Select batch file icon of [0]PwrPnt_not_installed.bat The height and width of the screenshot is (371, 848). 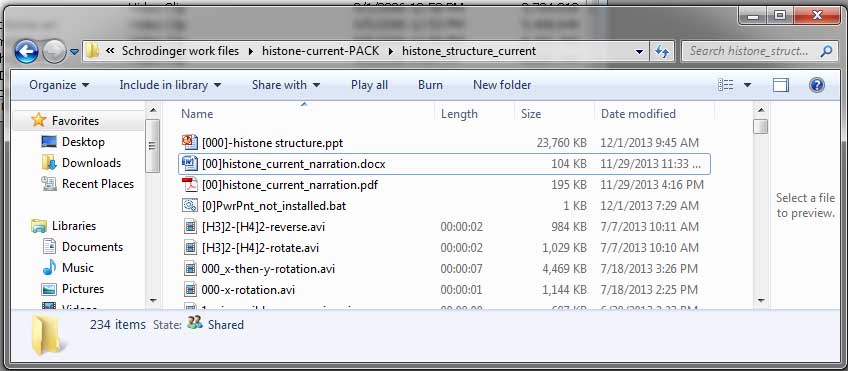(x=189, y=205)
